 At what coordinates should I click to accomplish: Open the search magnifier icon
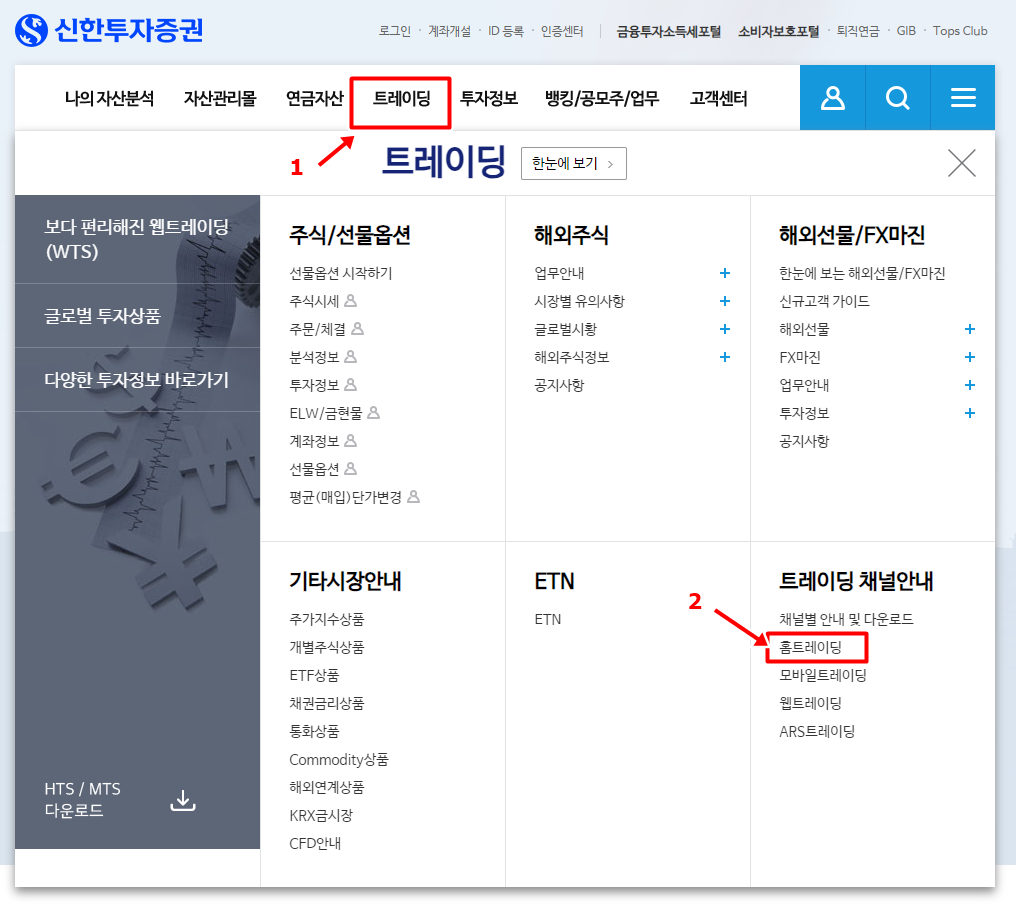[x=897, y=98]
